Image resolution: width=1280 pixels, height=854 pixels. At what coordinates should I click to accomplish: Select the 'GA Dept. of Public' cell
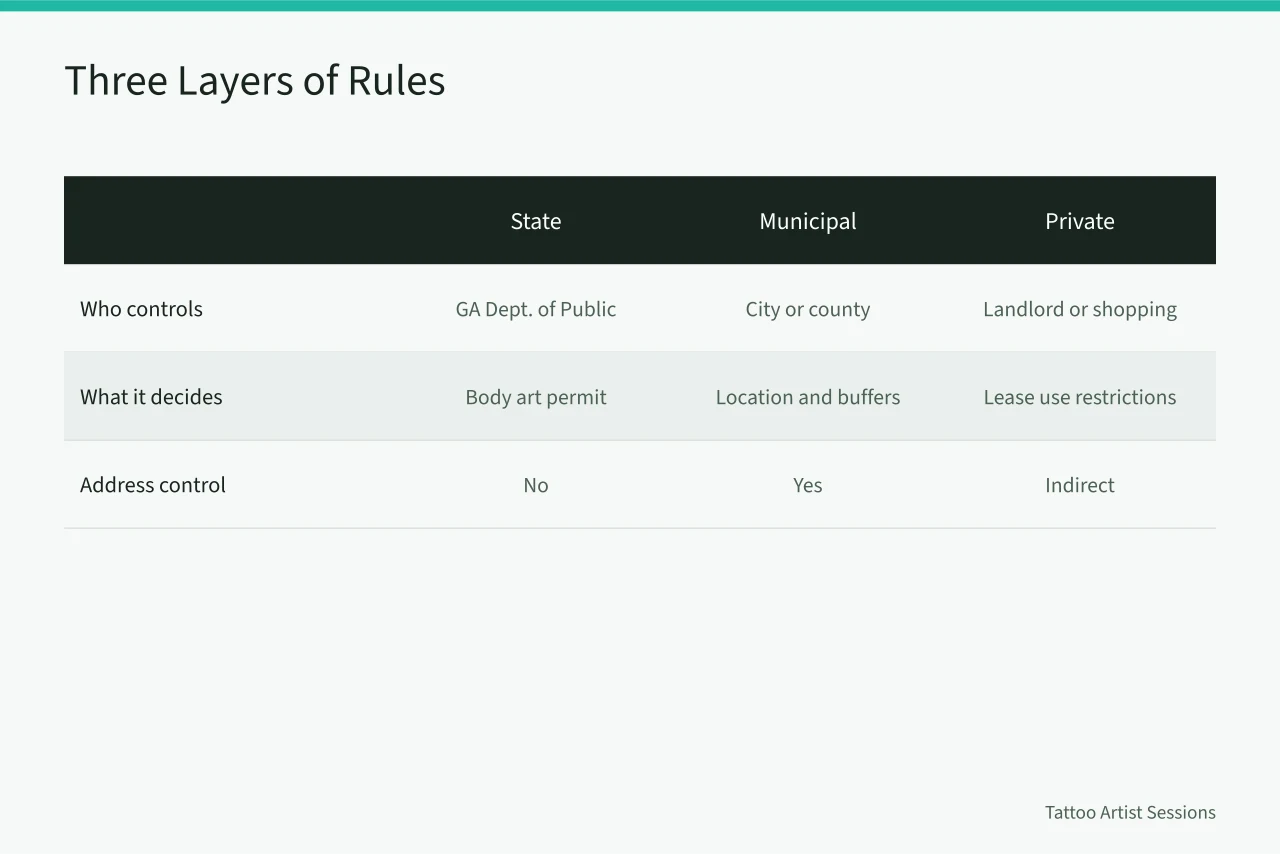[x=536, y=309]
